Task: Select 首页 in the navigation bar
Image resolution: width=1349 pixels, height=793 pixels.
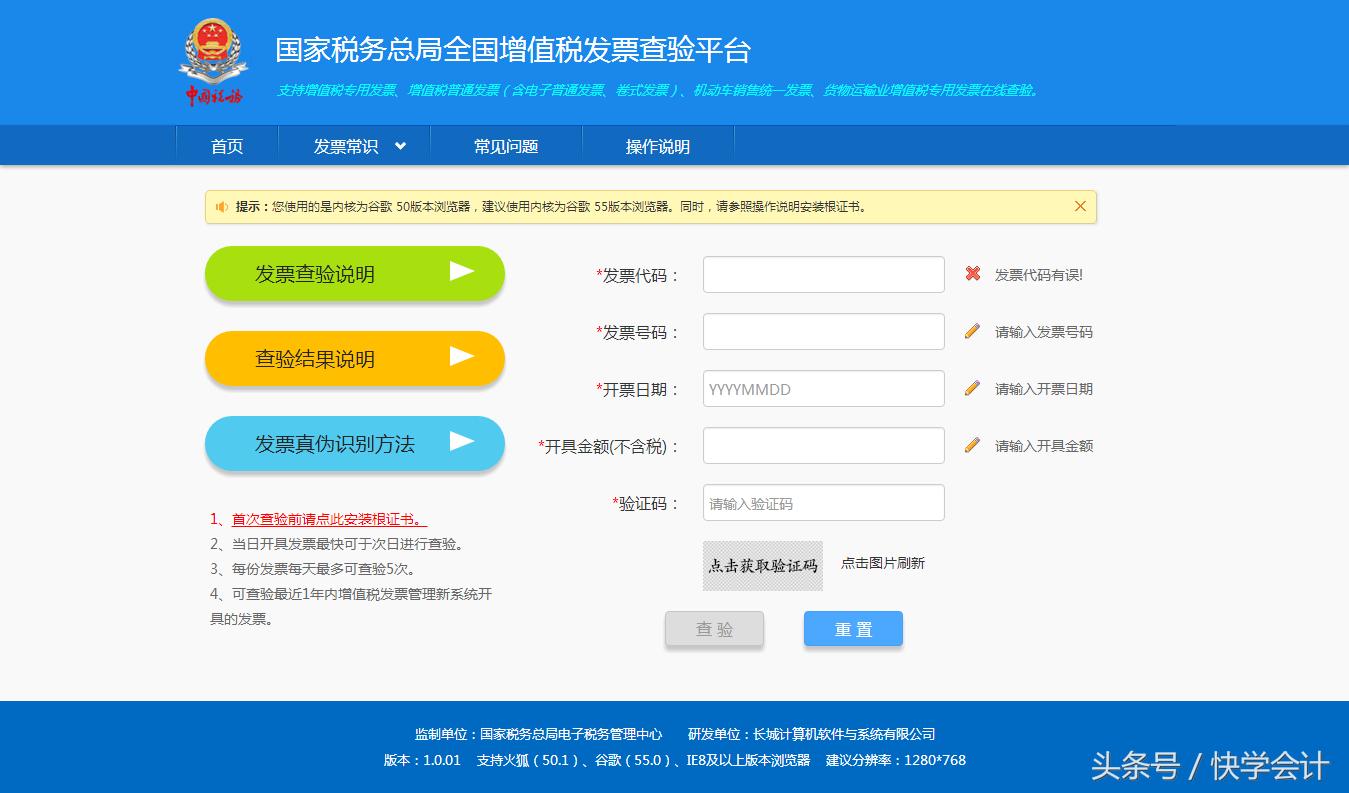Action: [x=226, y=145]
